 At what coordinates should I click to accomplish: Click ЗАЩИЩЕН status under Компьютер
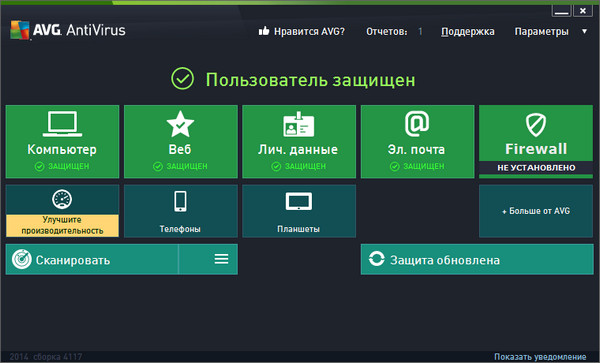[68, 166]
